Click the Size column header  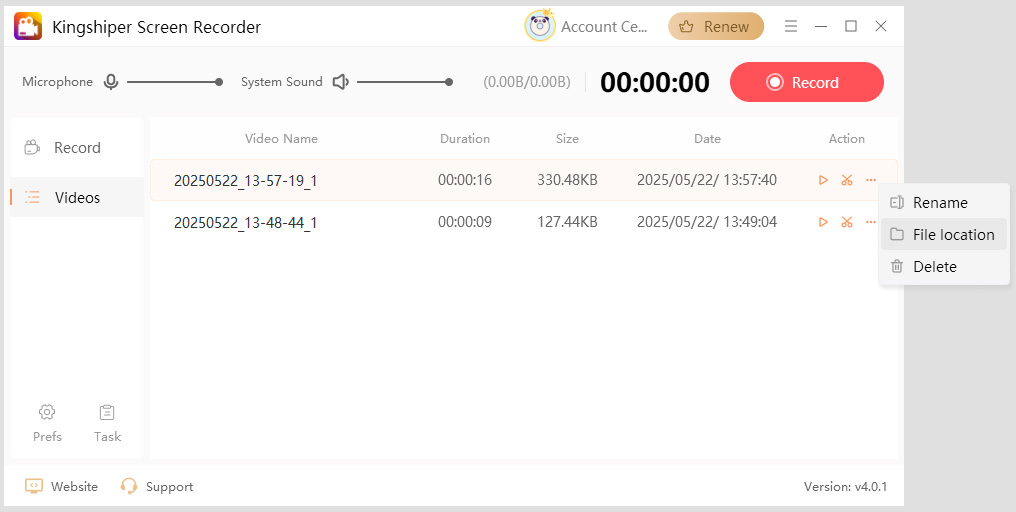[x=567, y=139]
